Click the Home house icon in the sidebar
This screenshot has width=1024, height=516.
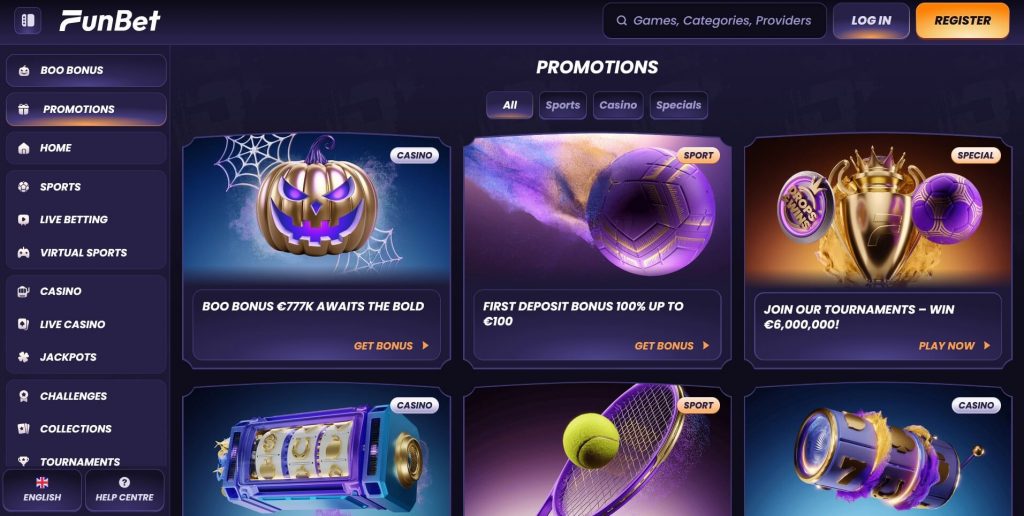(x=24, y=148)
